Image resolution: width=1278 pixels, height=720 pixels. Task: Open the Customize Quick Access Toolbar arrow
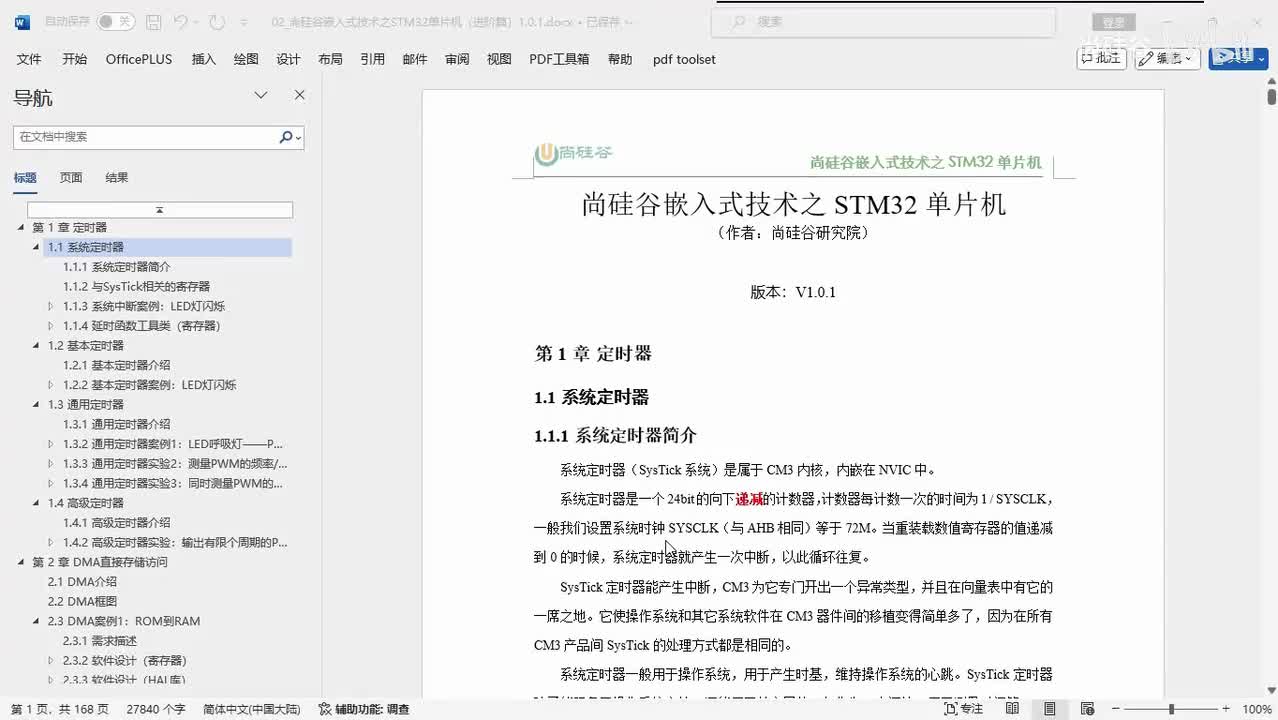[245, 21]
